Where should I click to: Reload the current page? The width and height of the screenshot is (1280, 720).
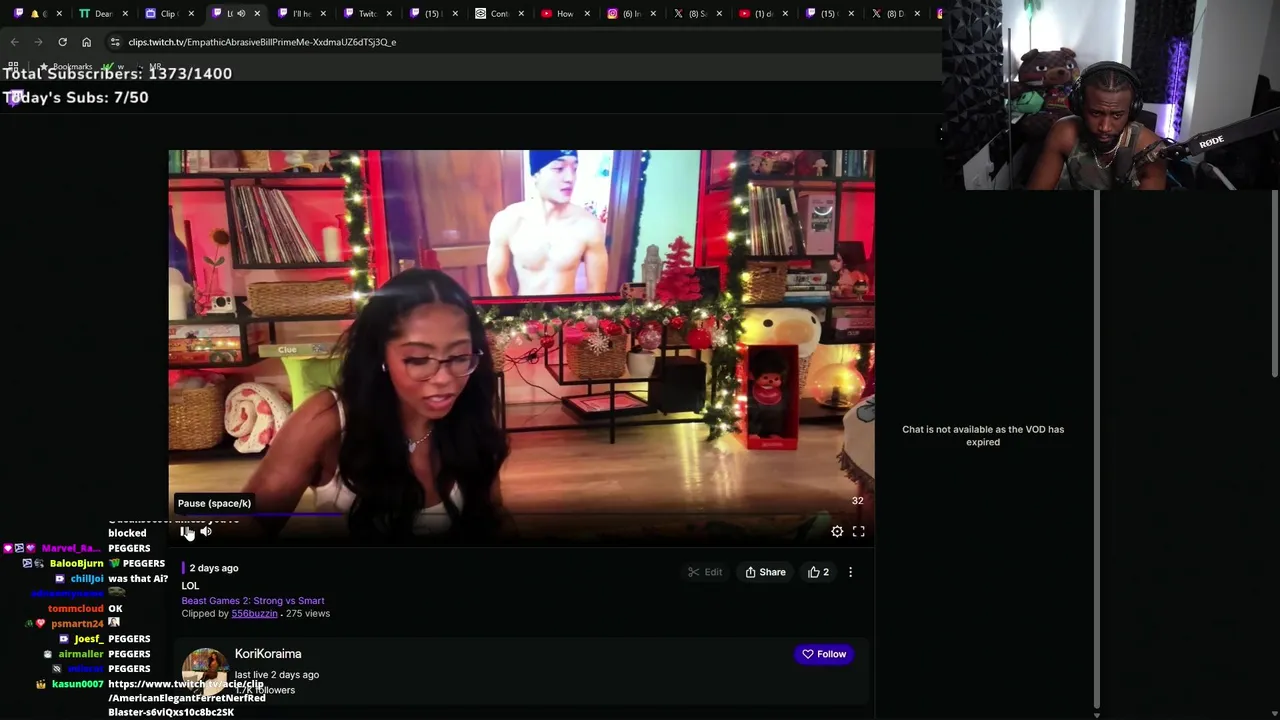[62, 42]
